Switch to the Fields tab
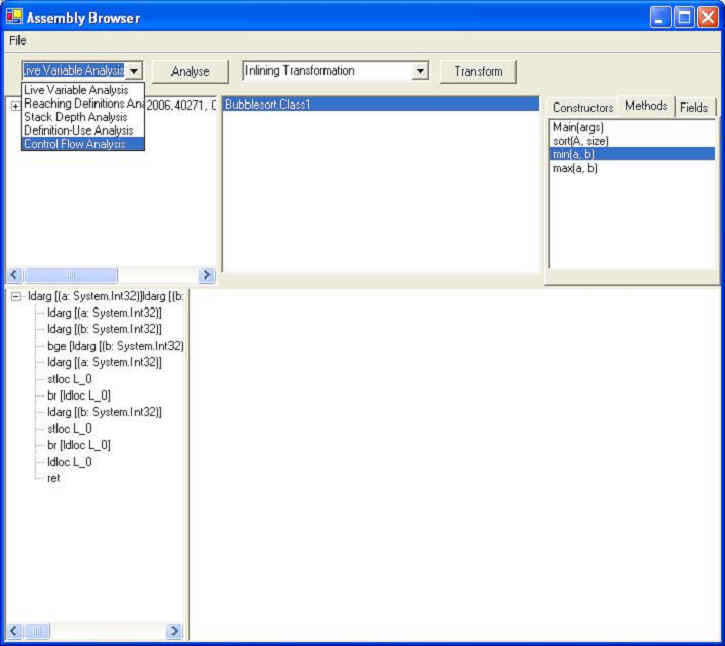725x646 pixels. [693, 108]
